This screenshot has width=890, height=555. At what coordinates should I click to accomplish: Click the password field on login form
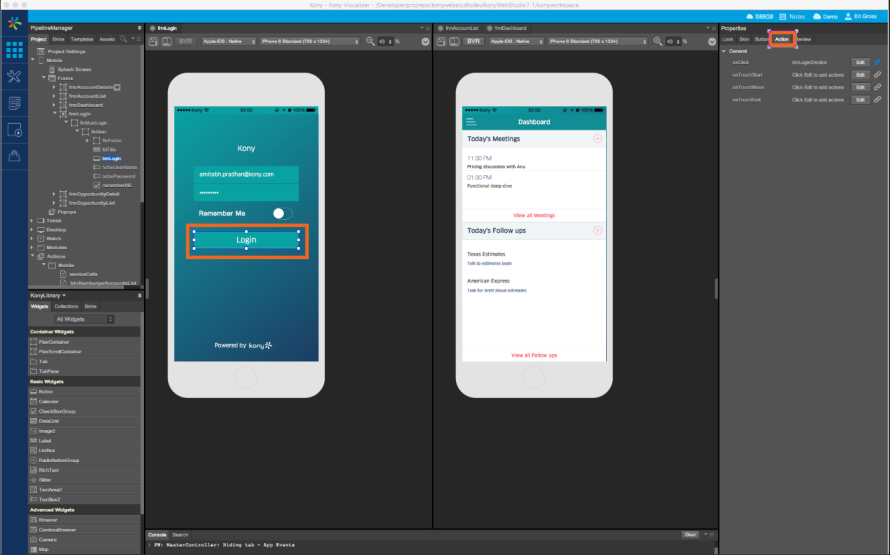[246, 193]
